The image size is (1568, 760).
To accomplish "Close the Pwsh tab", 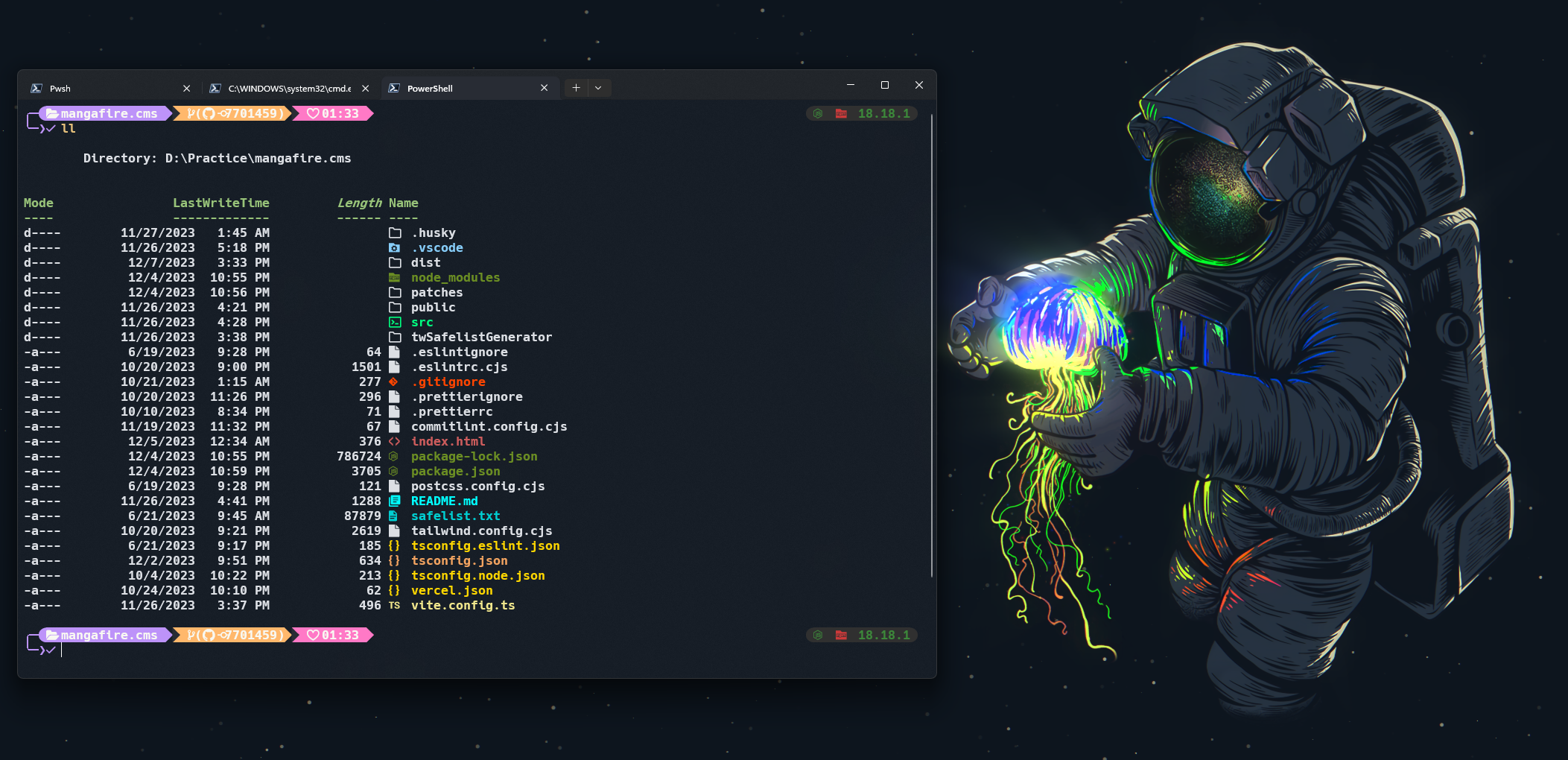I will click(x=186, y=88).
